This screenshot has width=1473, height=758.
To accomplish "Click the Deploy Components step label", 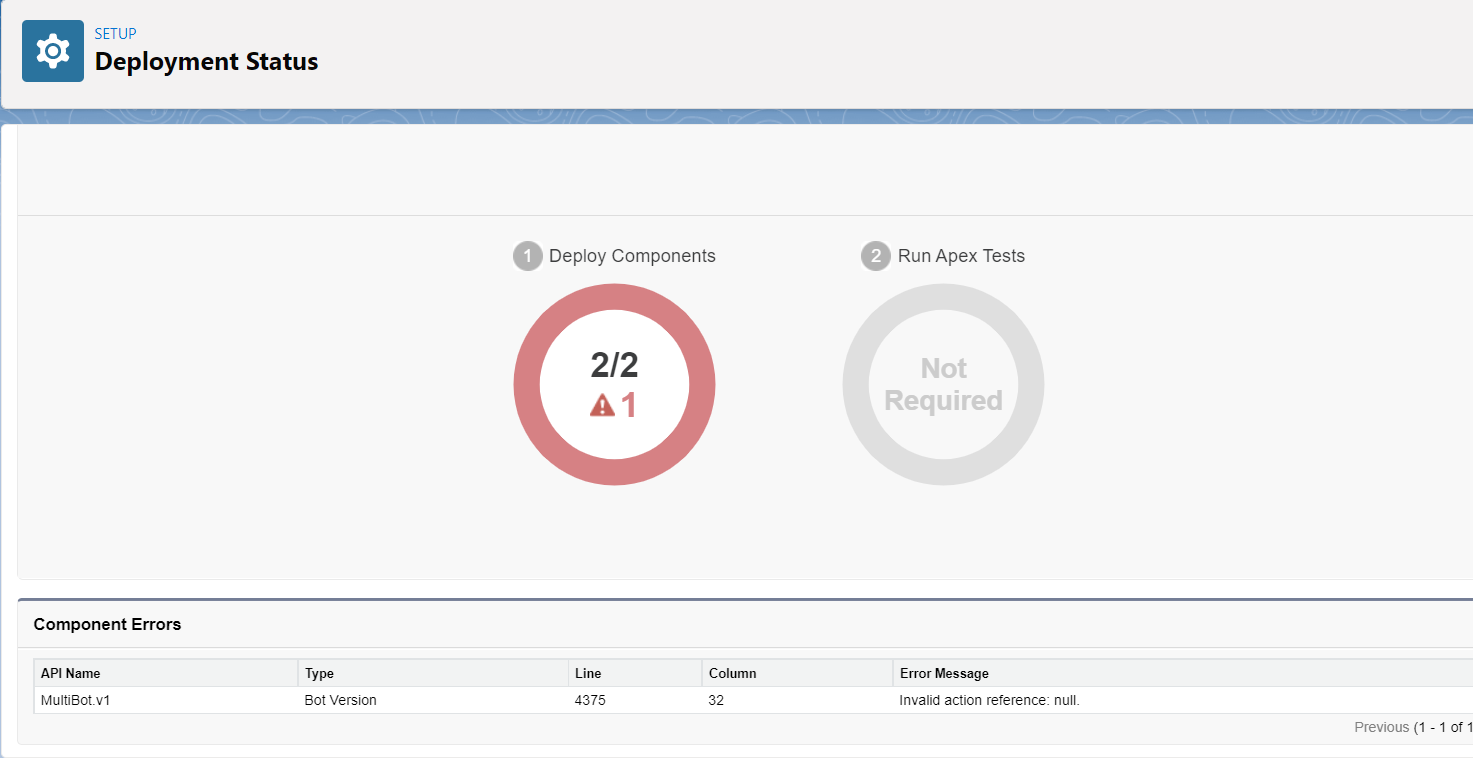I will [632, 256].
